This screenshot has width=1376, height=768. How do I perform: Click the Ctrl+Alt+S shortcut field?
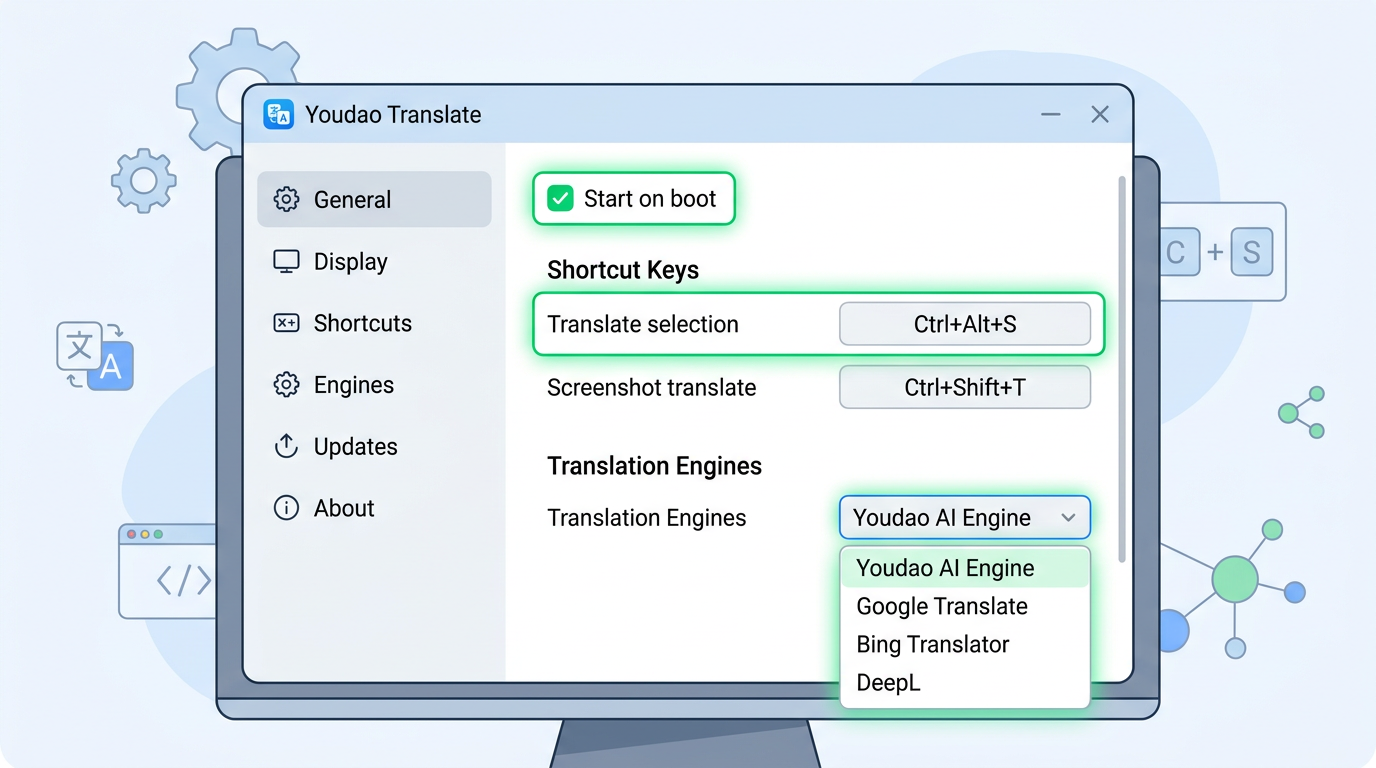[965, 324]
